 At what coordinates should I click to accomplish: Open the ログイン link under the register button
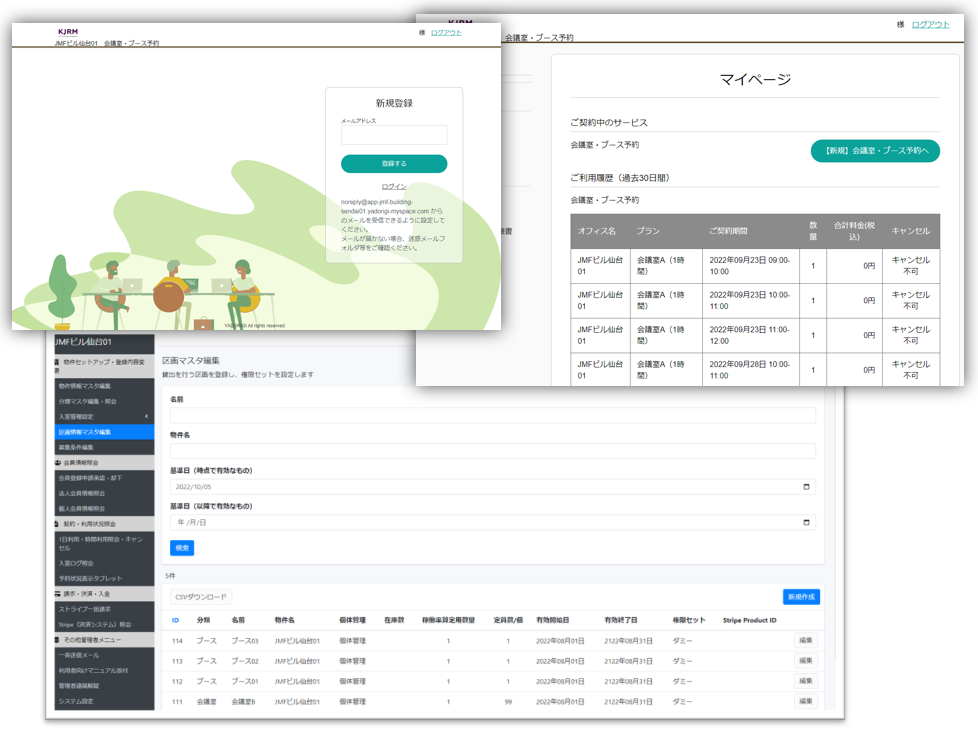click(x=394, y=187)
